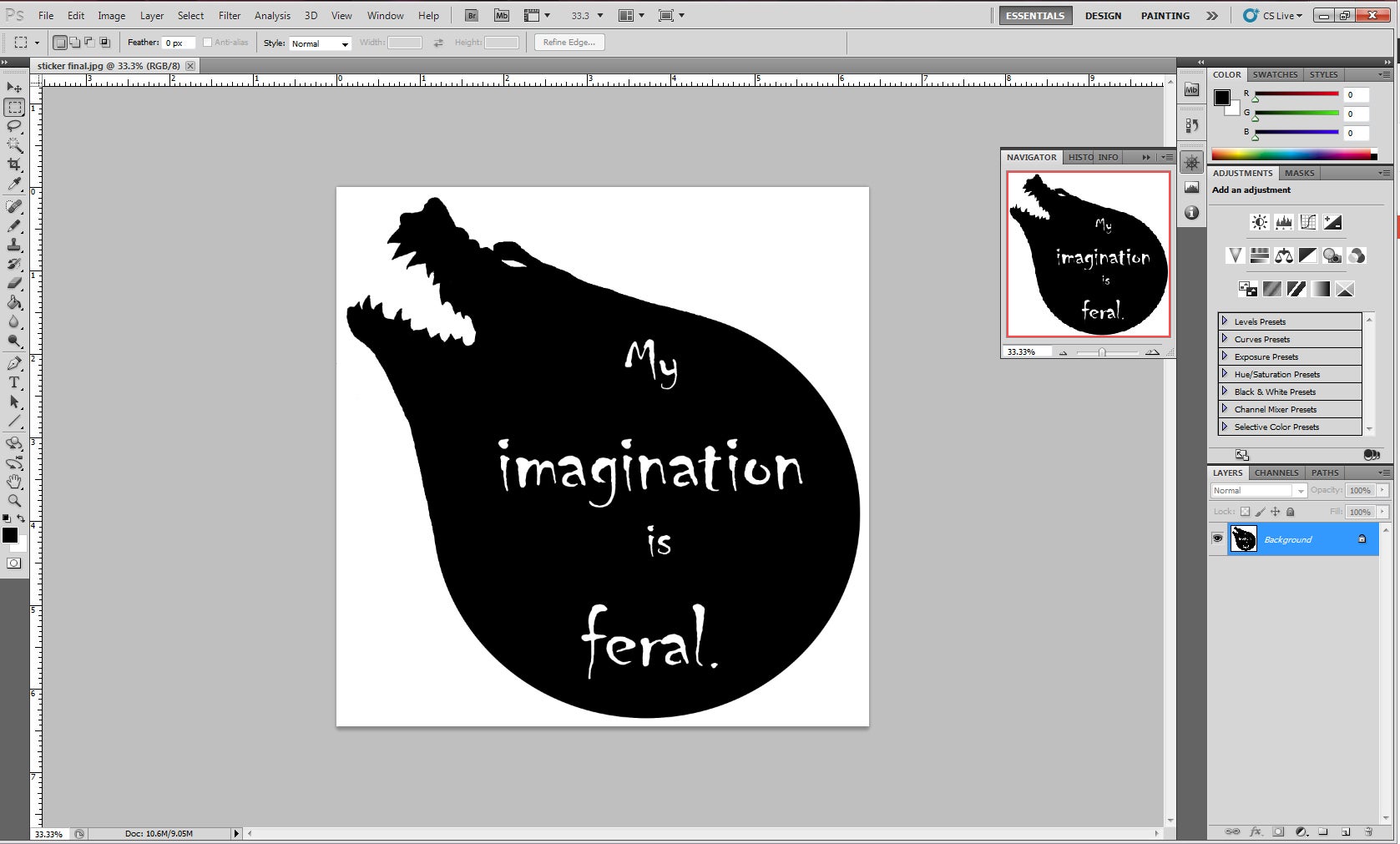Add a Brightness/Contrast adjustment
Viewport: 1400px width, 844px height.
coord(1259,222)
